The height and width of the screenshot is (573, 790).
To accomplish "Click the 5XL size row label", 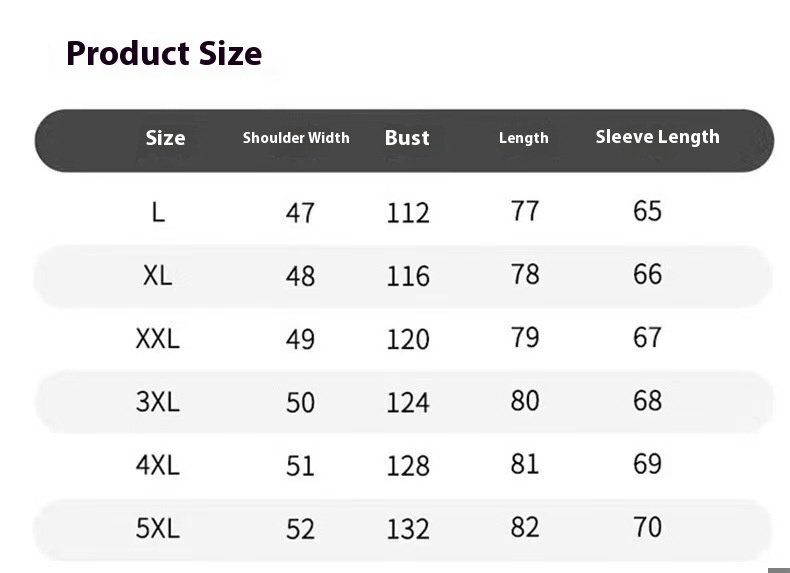I will pos(158,529).
